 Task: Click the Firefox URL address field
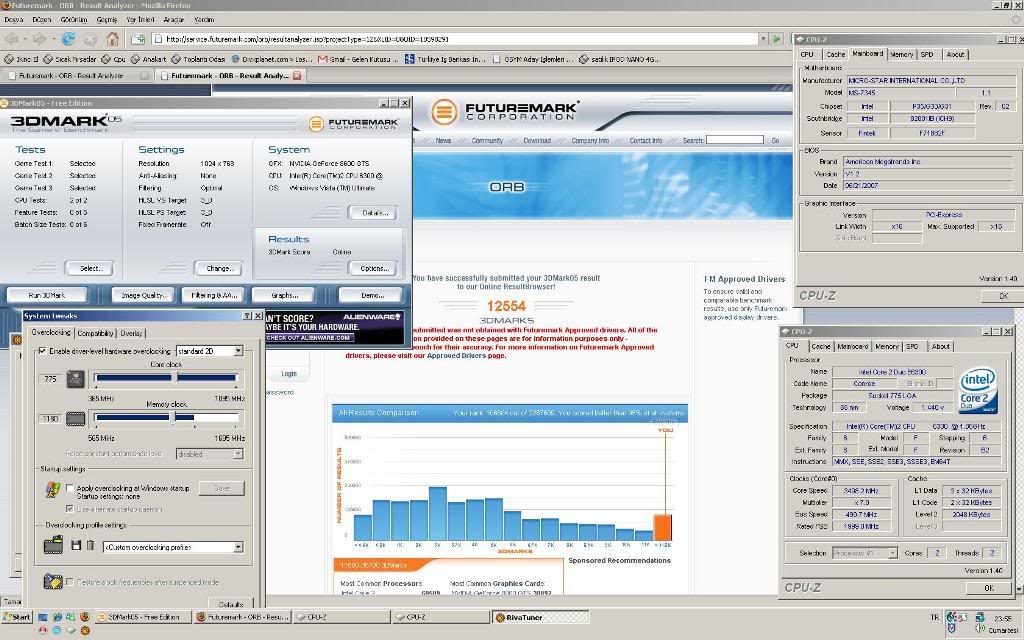(x=455, y=39)
